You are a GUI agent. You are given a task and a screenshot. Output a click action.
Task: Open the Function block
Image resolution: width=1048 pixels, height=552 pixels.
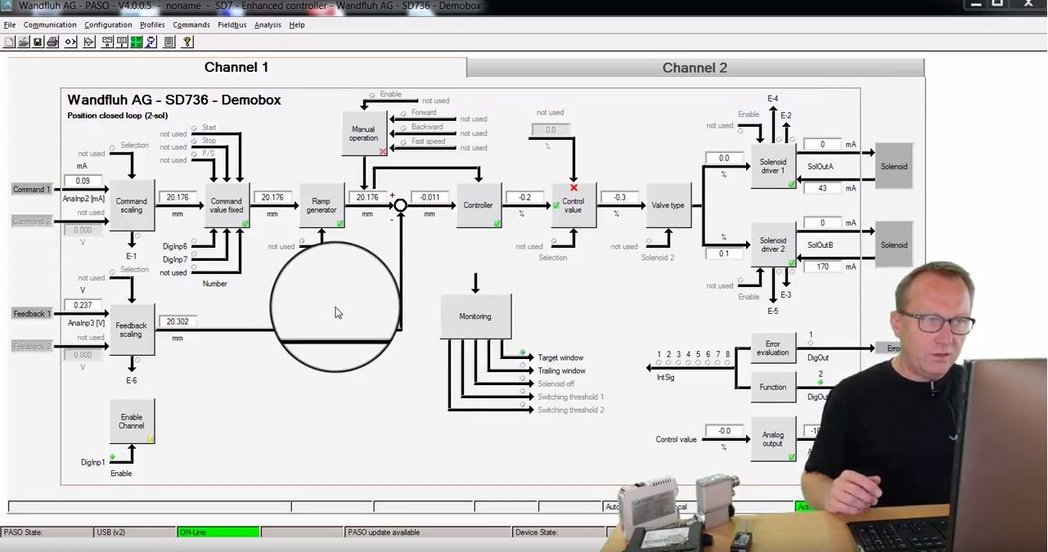point(773,387)
